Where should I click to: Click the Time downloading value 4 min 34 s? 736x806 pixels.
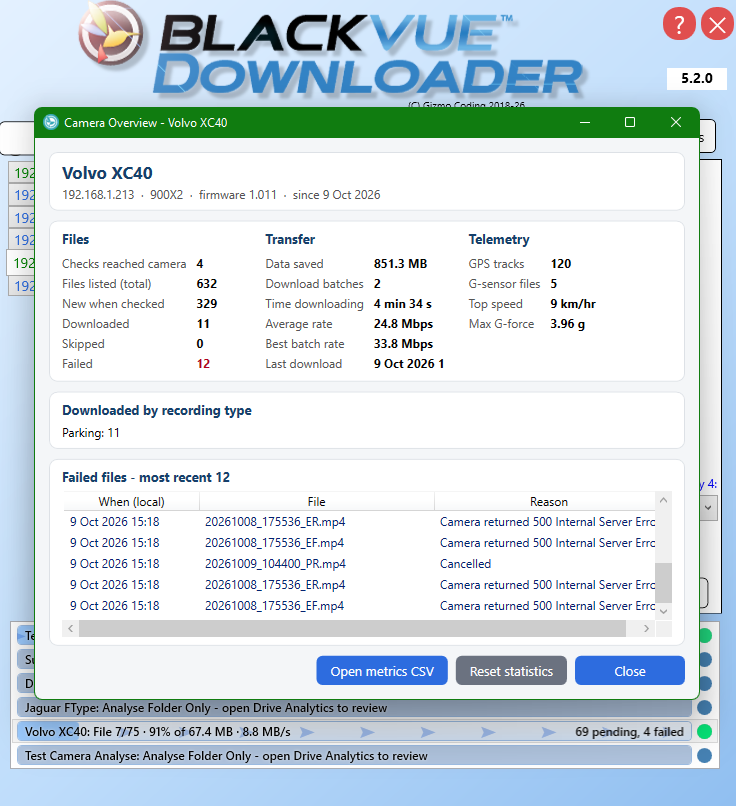(x=402, y=304)
